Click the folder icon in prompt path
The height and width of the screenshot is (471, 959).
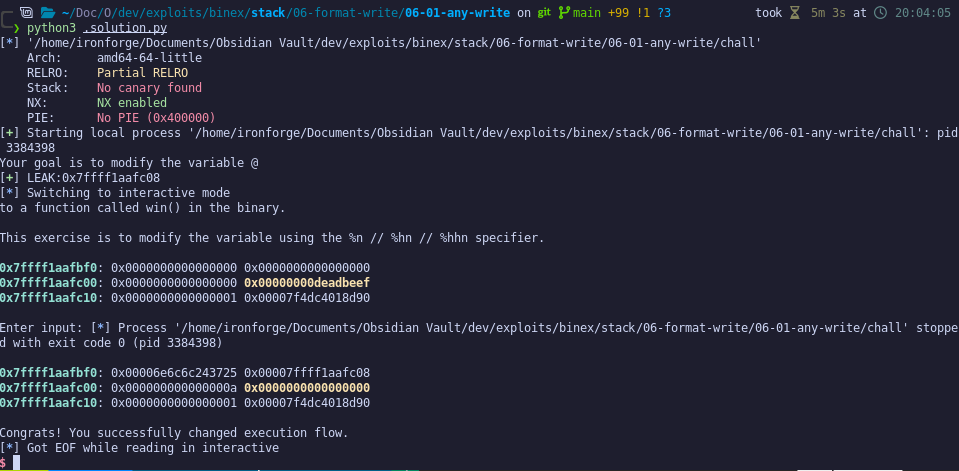pos(48,12)
